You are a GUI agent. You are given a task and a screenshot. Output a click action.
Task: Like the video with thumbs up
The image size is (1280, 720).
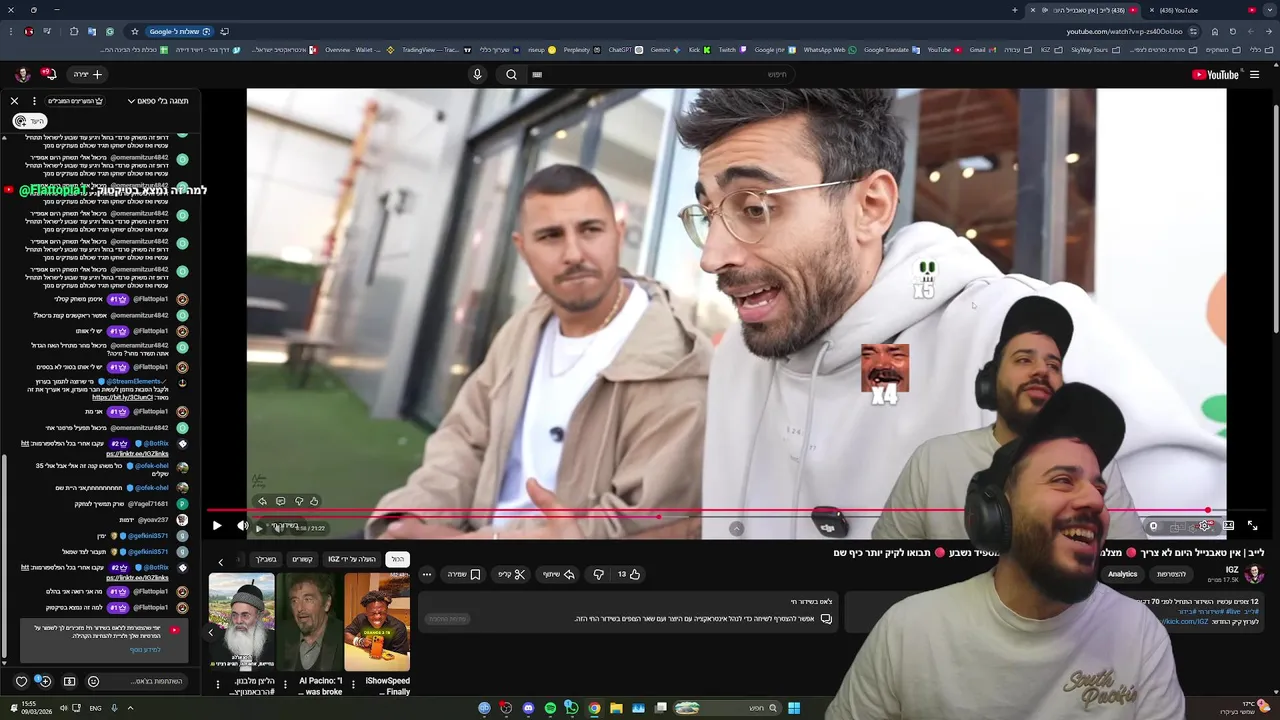[629, 575]
